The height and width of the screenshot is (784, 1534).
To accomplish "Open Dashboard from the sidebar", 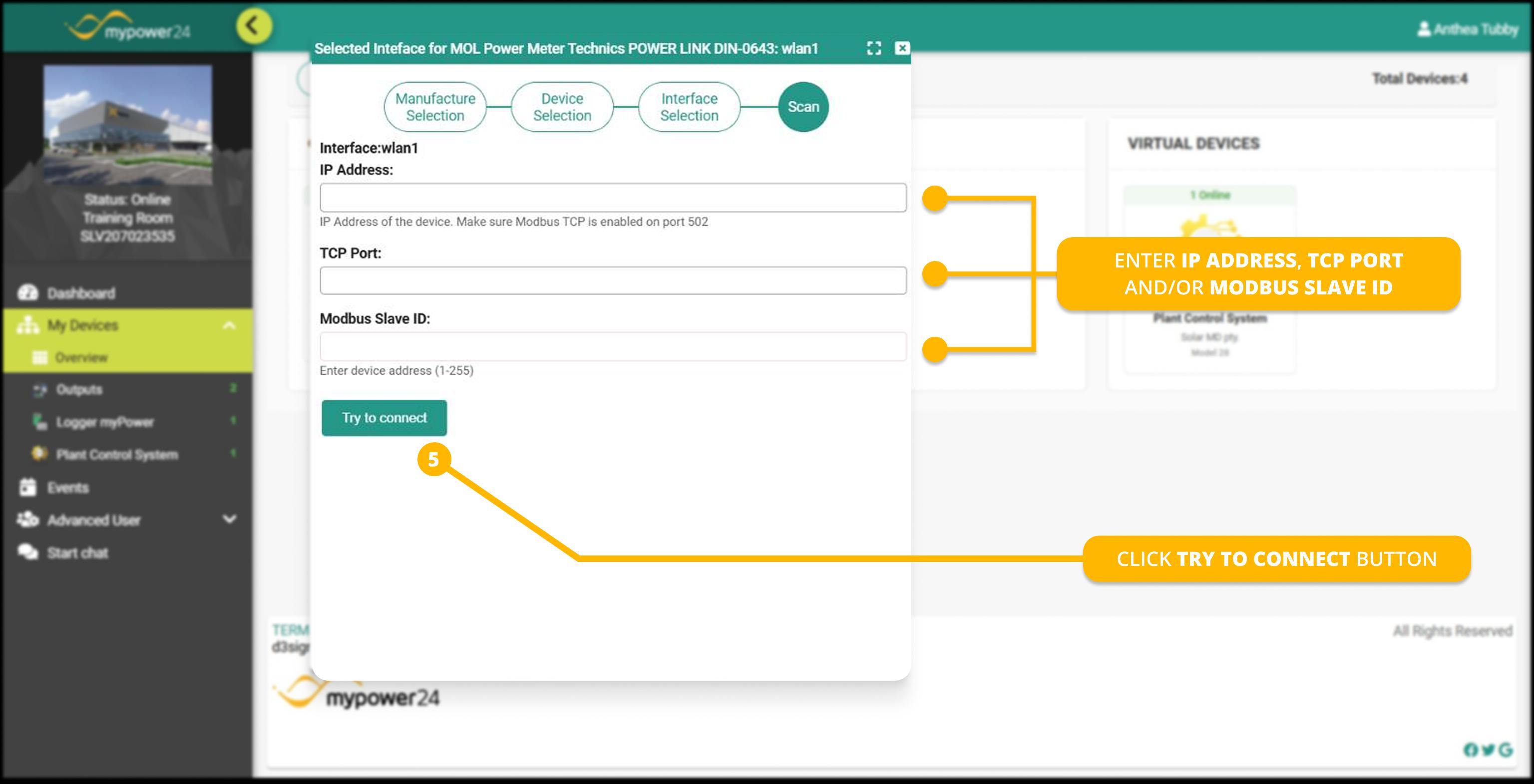I will click(81, 293).
